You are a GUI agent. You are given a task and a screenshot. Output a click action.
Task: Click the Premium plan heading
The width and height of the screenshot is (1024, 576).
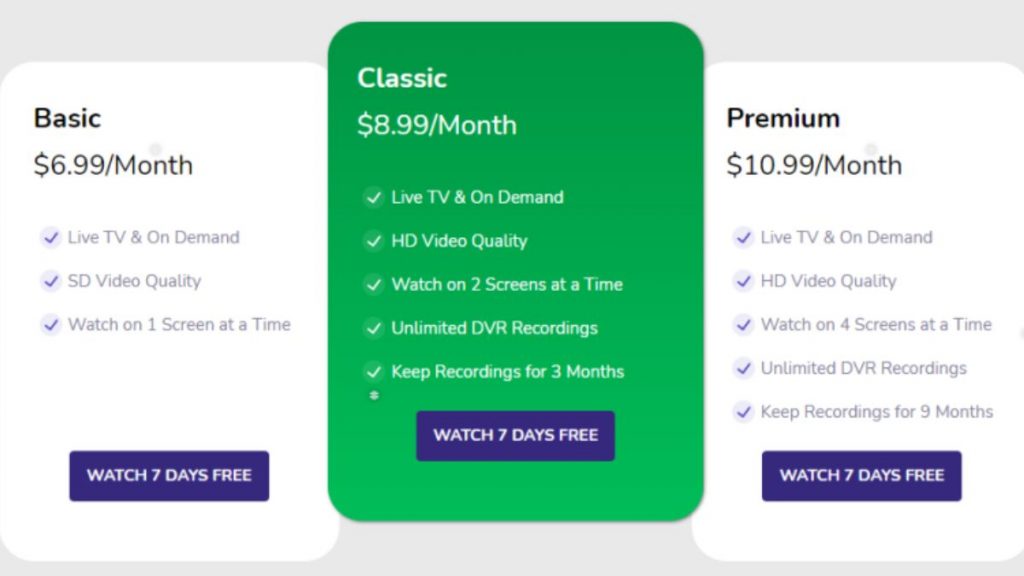click(x=783, y=118)
